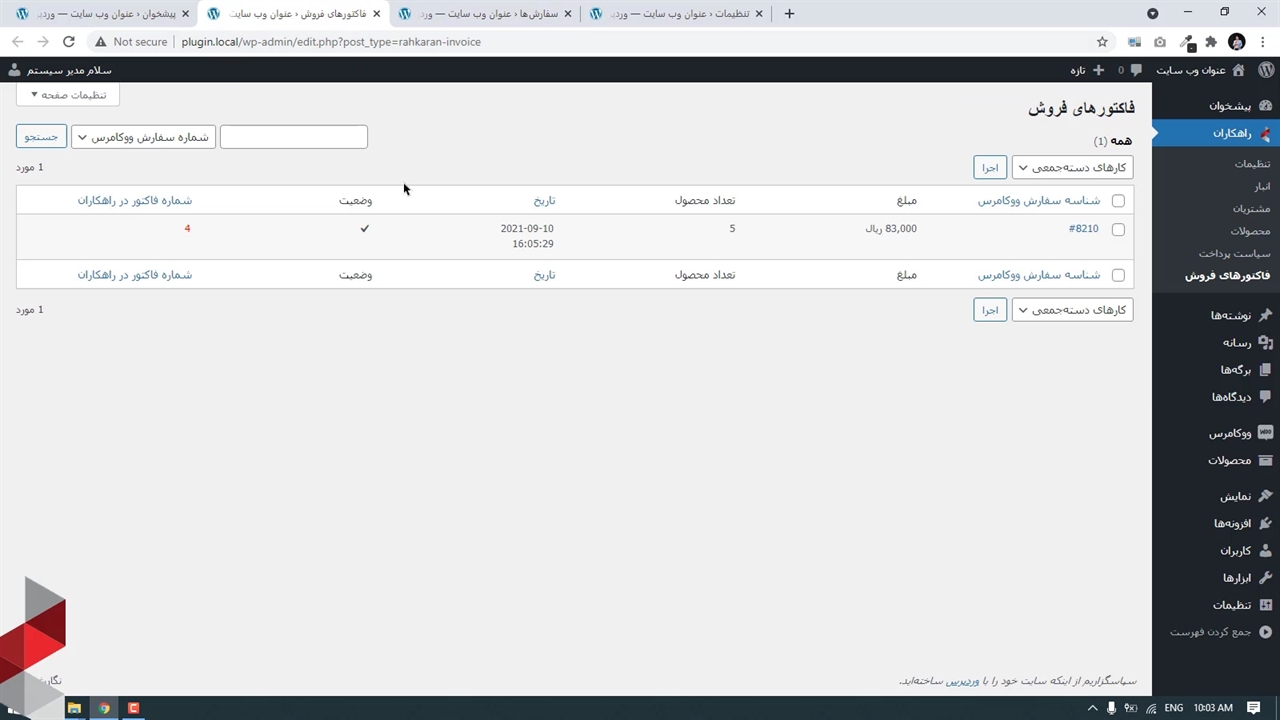Click the comments bubble icon in admin bar
The width and height of the screenshot is (1280, 720).
pyautogui.click(x=1135, y=70)
